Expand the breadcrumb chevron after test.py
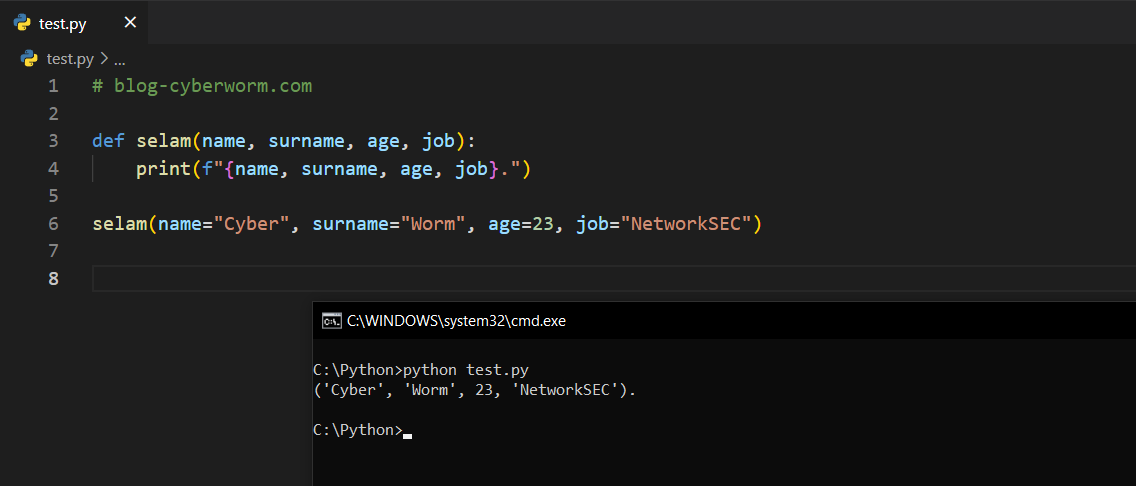 pyautogui.click(x=104, y=58)
